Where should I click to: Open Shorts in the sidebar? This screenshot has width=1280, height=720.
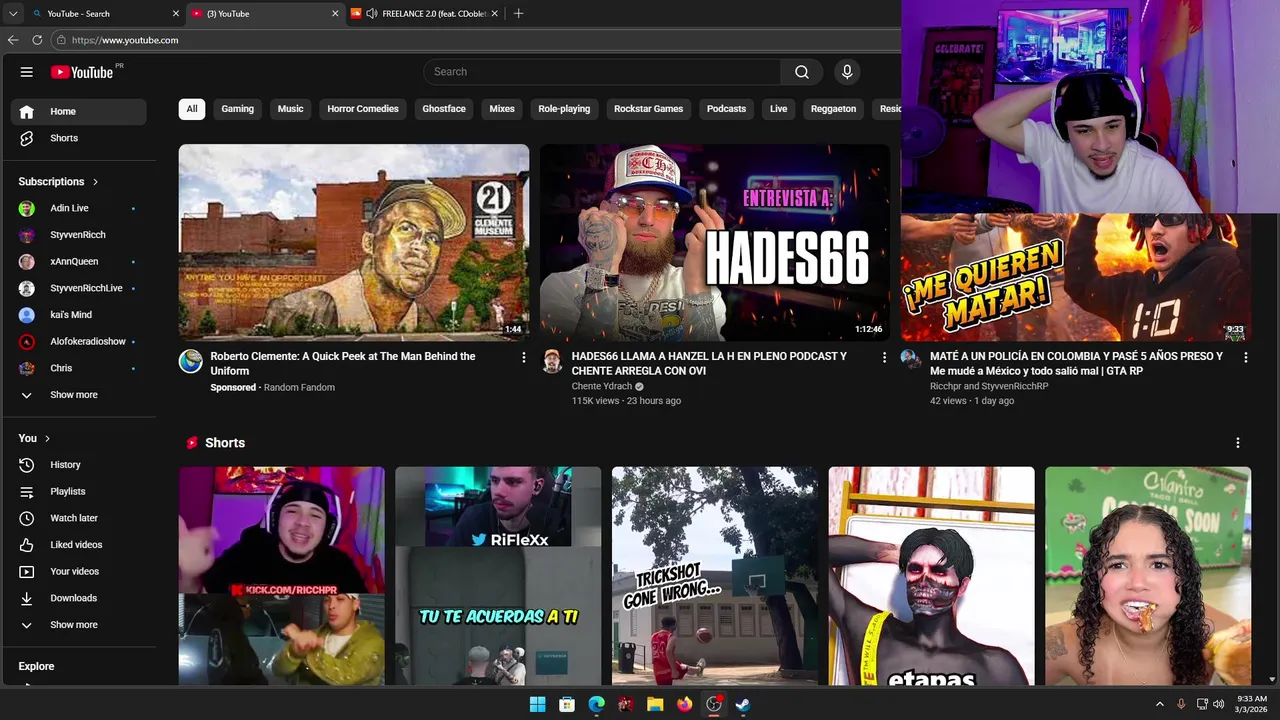coord(79,138)
